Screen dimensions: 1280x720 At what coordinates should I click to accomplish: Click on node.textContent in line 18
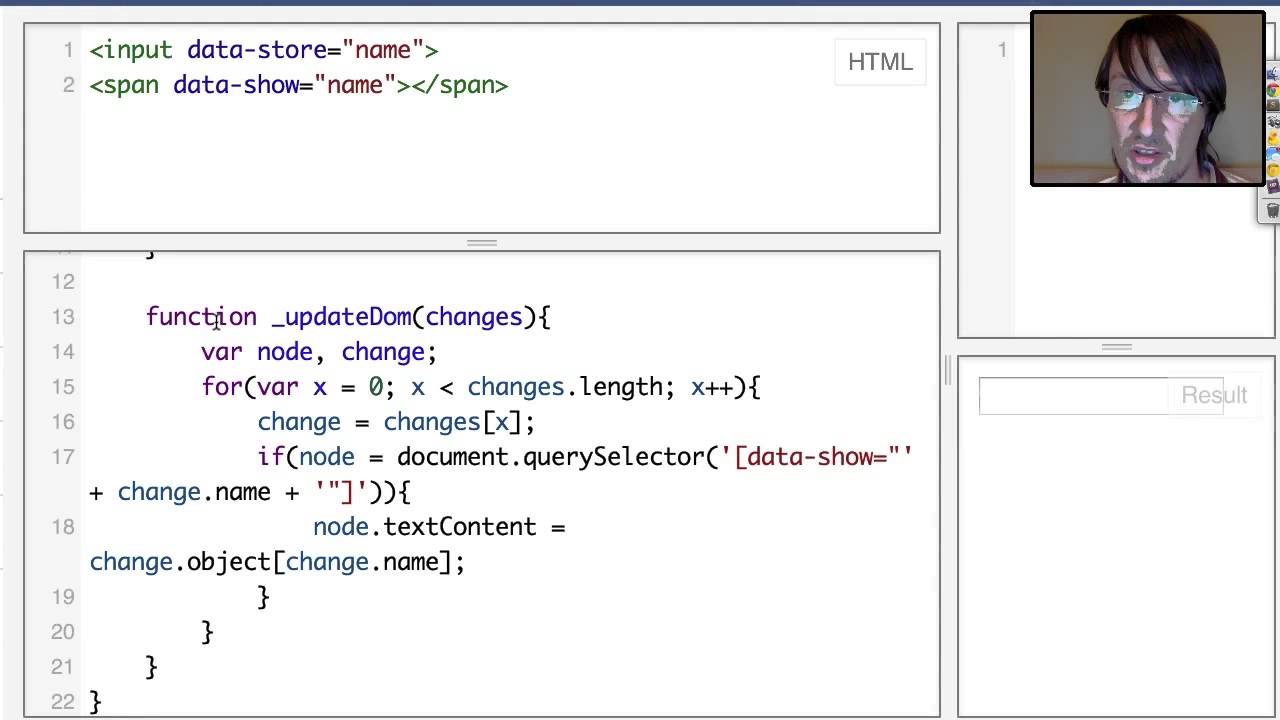[x=425, y=527]
